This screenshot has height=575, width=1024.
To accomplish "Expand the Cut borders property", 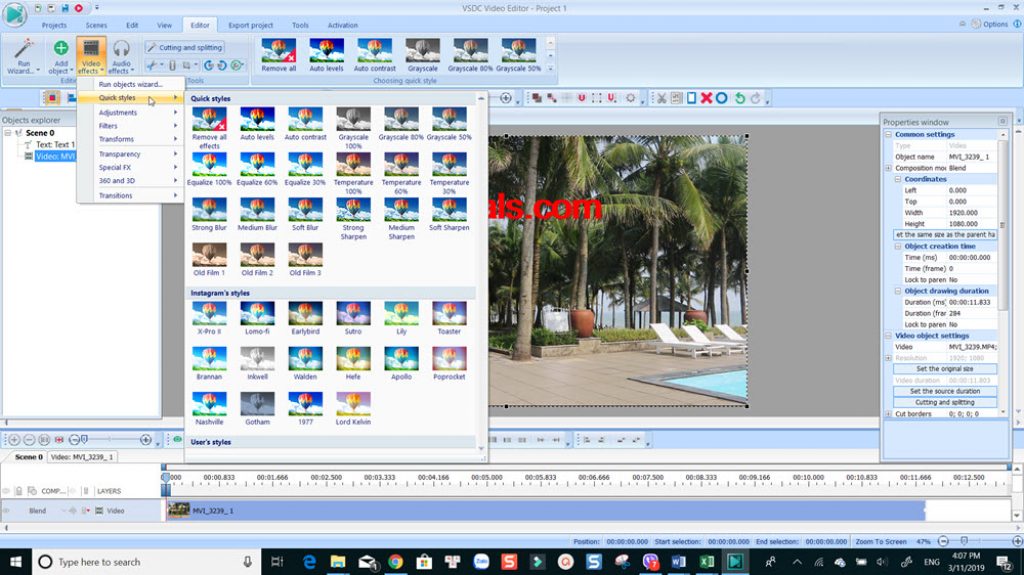I will click(x=888, y=414).
